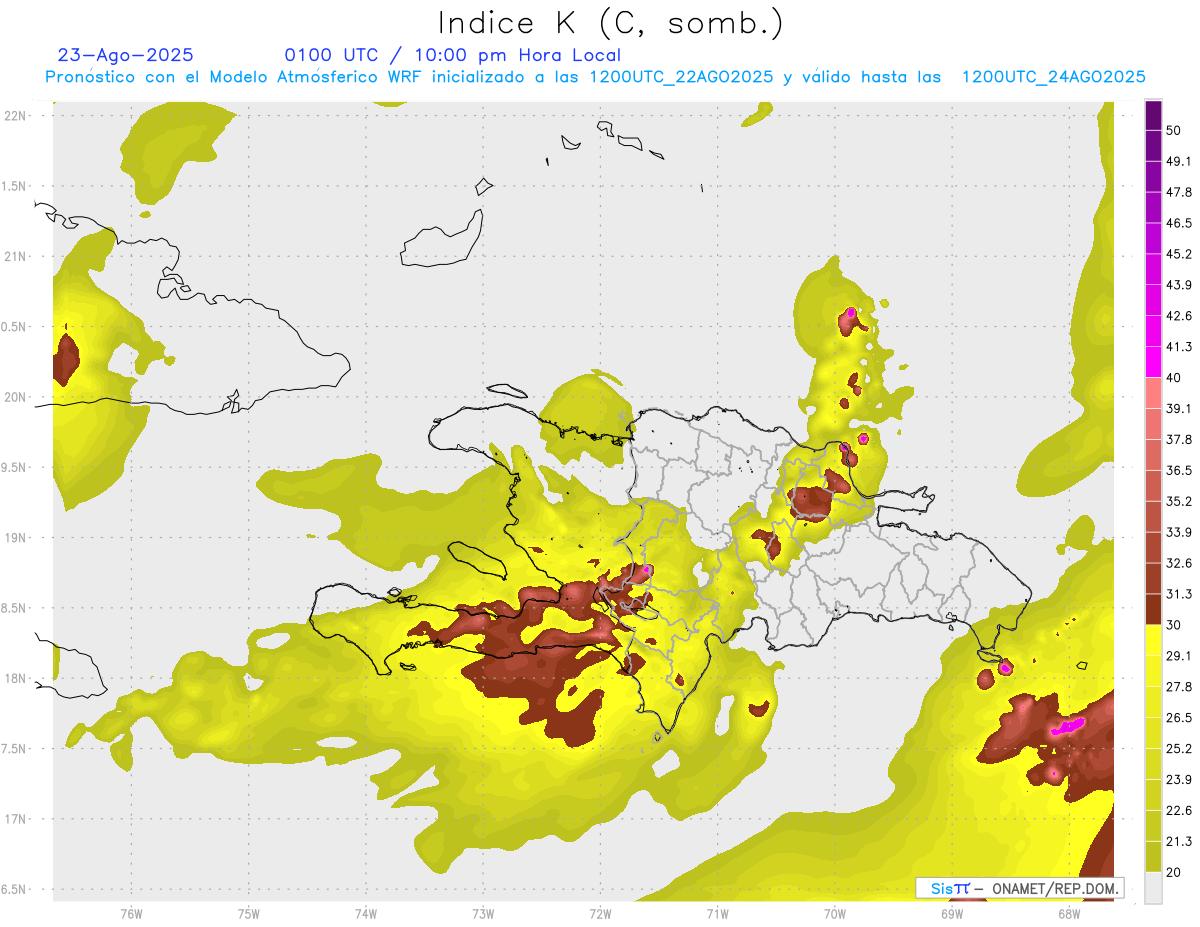Click the '17N' latitude label
1200x927 pixels.
[15, 818]
